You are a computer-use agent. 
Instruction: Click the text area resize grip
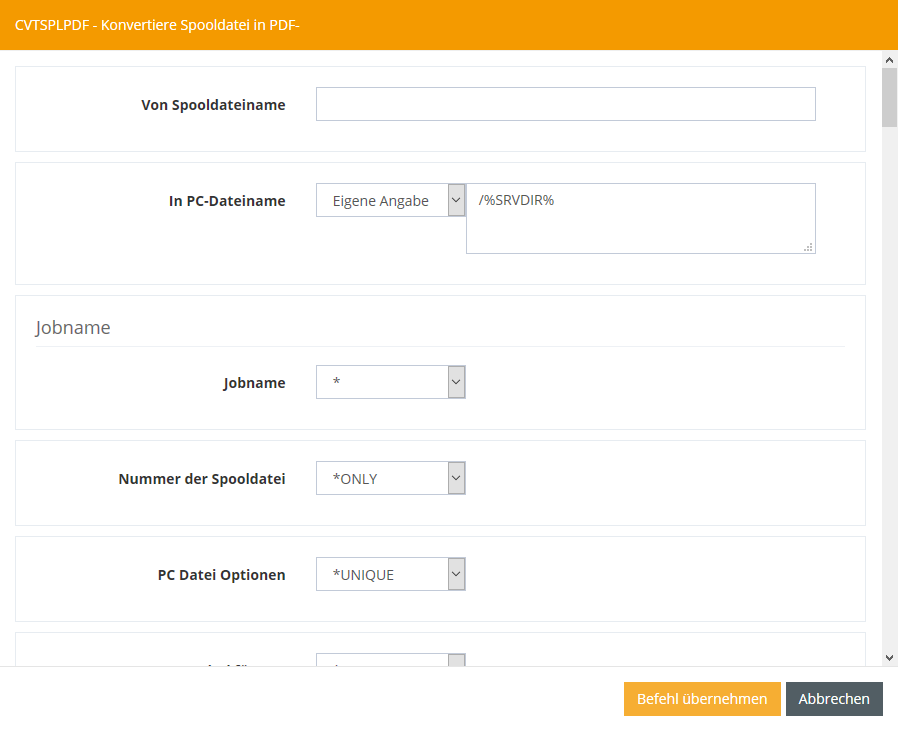pyautogui.click(x=808, y=246)
